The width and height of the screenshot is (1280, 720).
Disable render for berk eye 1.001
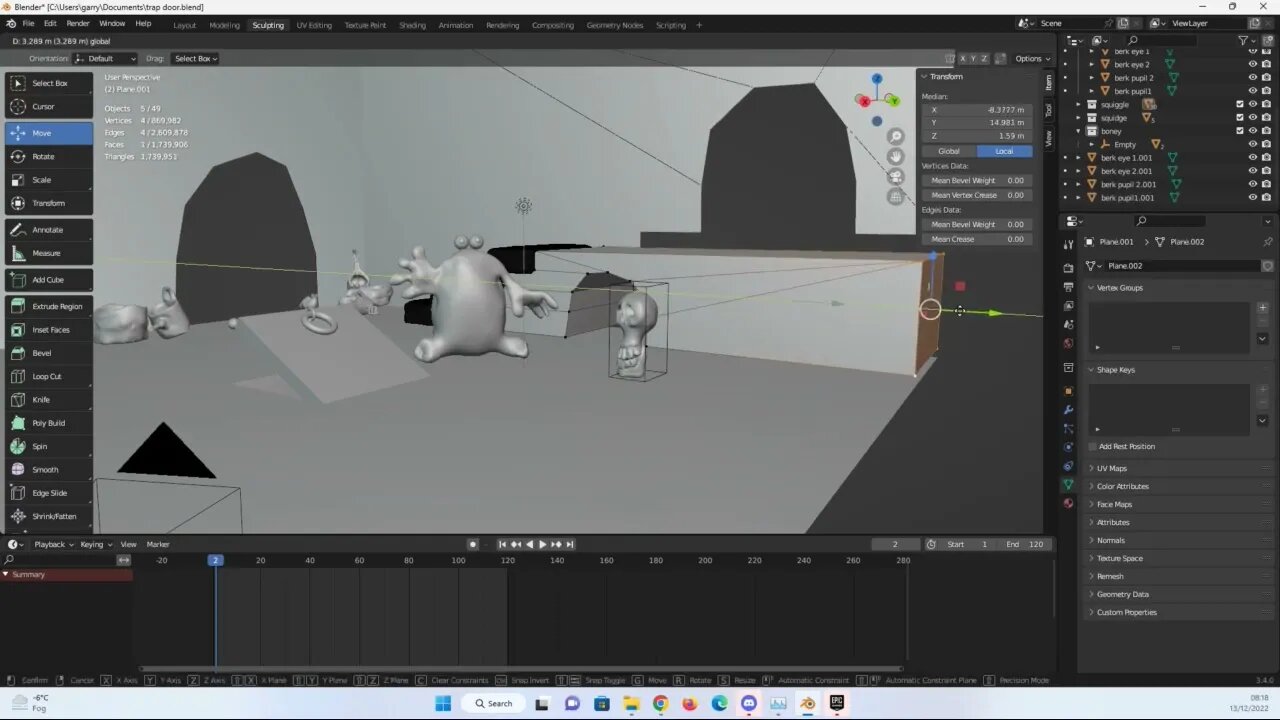tap(1266, 157)
